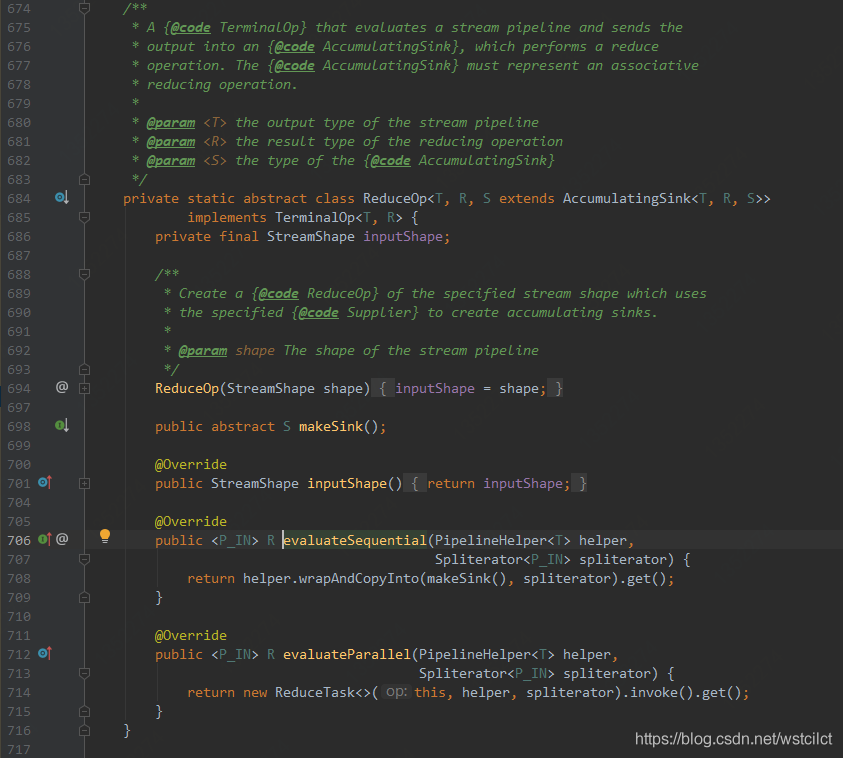The width and height of the screenshot is (843, 758).
Task: Click the subclasses gutter icon on line 684
Action: coord(61,198)
